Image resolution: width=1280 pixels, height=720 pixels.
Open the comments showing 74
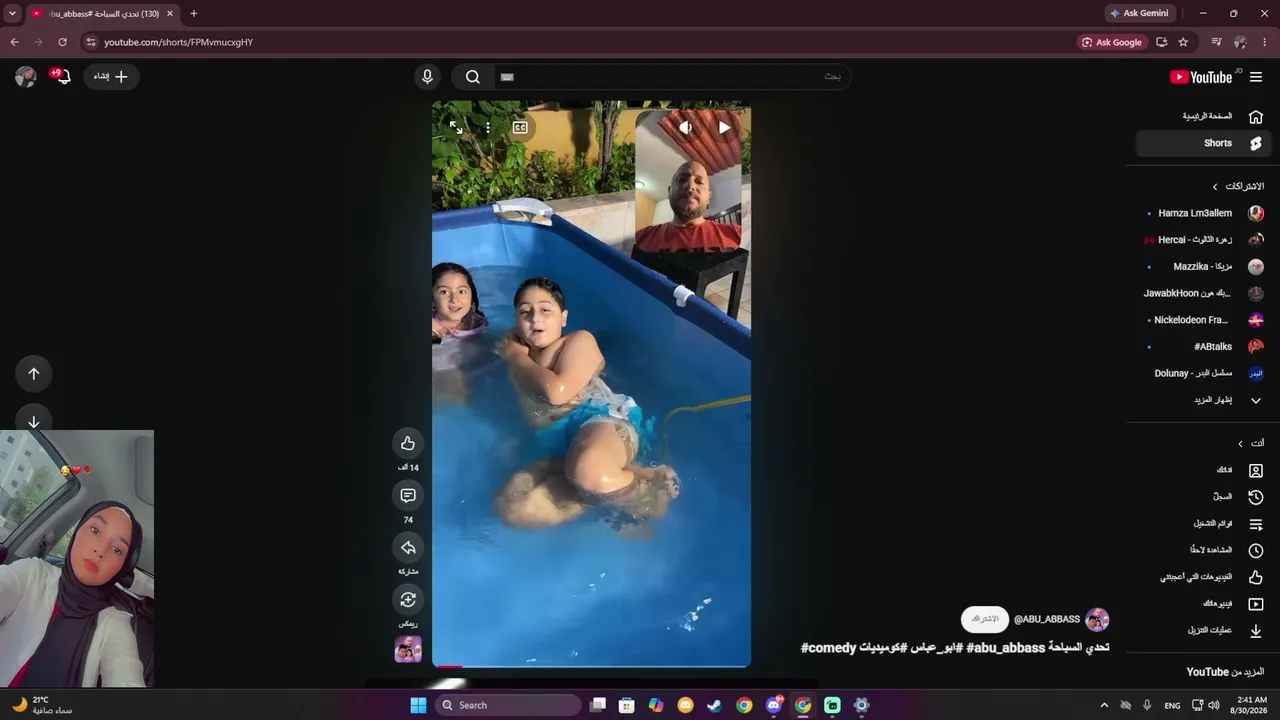[408, 495]
